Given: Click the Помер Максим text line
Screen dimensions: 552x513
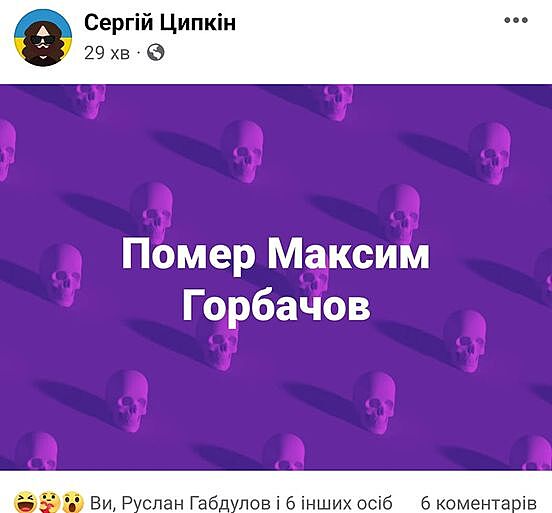Looking at the screenshot, I should pyautogui.click(x=276, y=254).
